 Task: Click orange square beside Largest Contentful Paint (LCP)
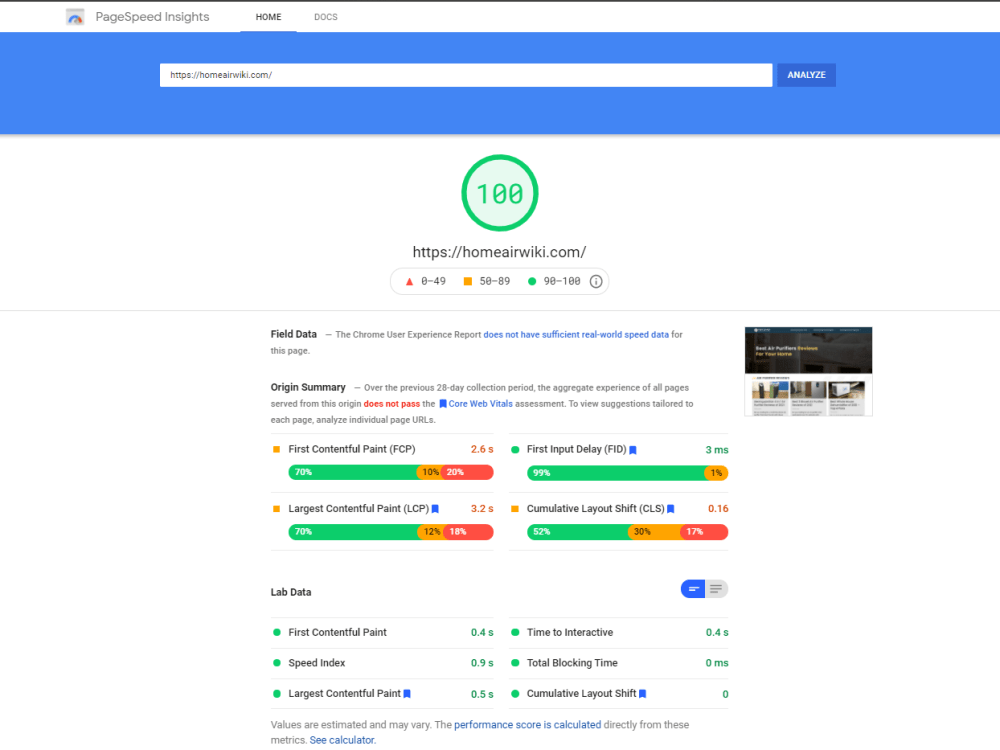[276, 509]
